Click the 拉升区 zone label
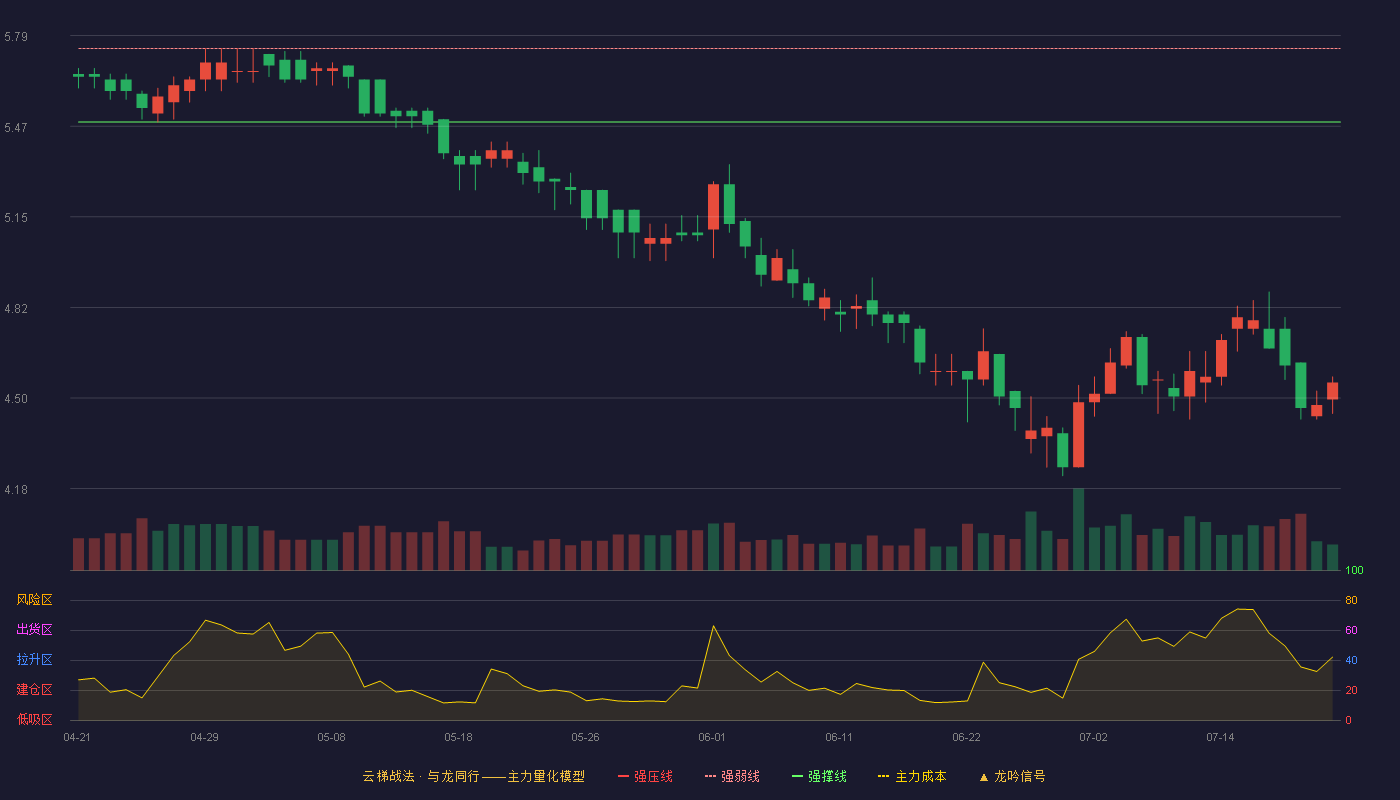This screenshot has height=800, width=1400. tap(34, 660)
